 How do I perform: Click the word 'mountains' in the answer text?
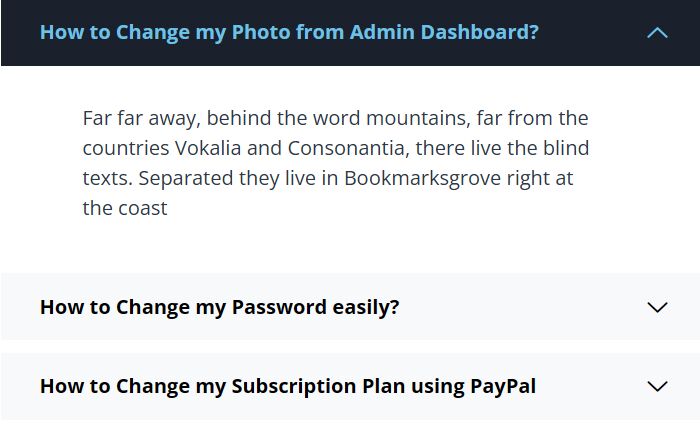pos(417,118)
